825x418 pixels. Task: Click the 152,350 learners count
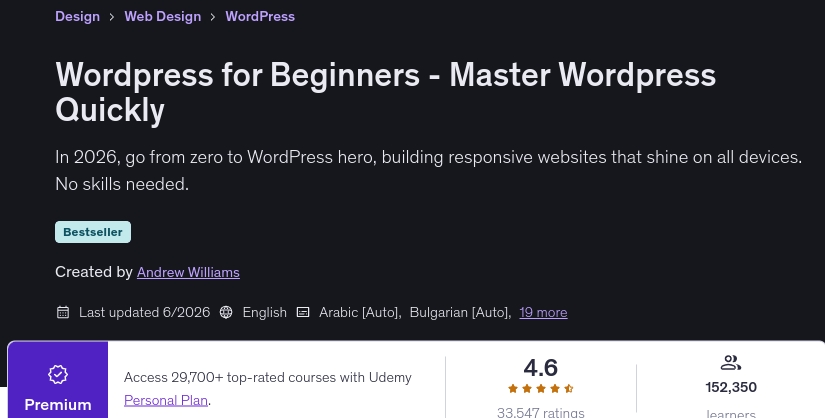tap(731, 387)
